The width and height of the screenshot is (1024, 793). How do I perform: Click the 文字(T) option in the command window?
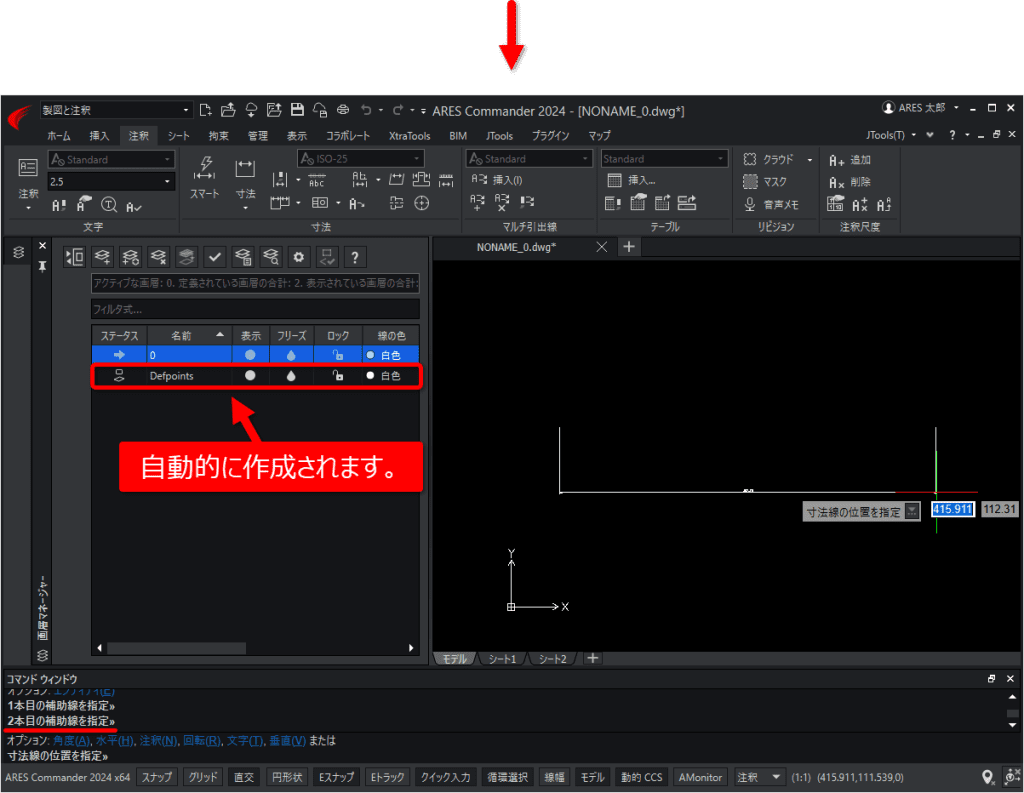[x=244, y=740]
